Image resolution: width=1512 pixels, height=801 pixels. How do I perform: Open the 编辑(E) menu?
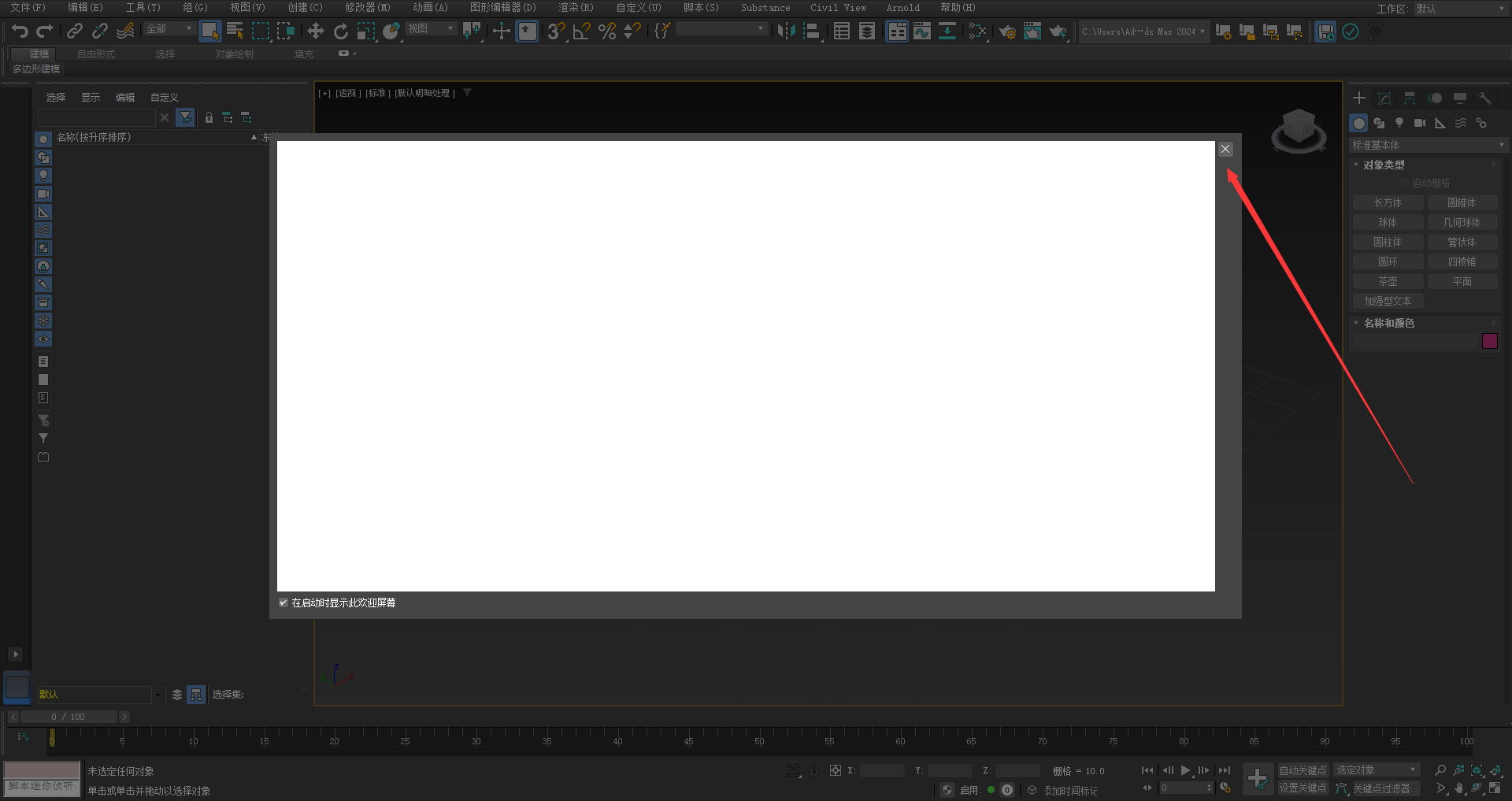point(85,8)
